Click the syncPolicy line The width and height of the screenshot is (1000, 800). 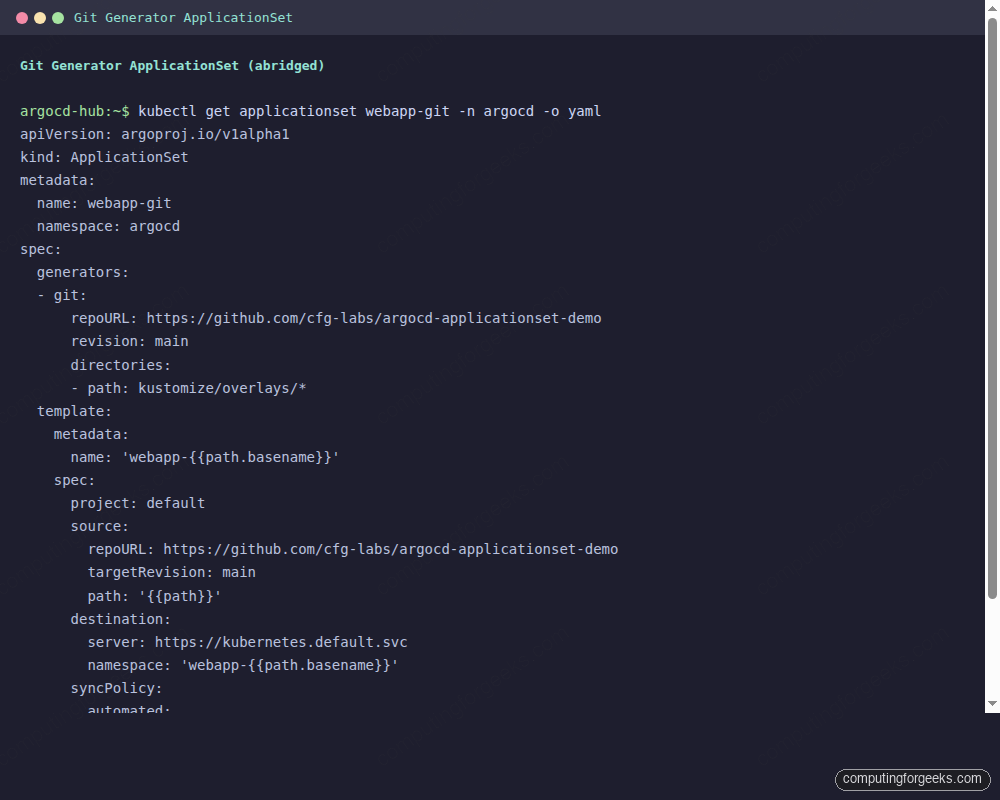point(116,688)
